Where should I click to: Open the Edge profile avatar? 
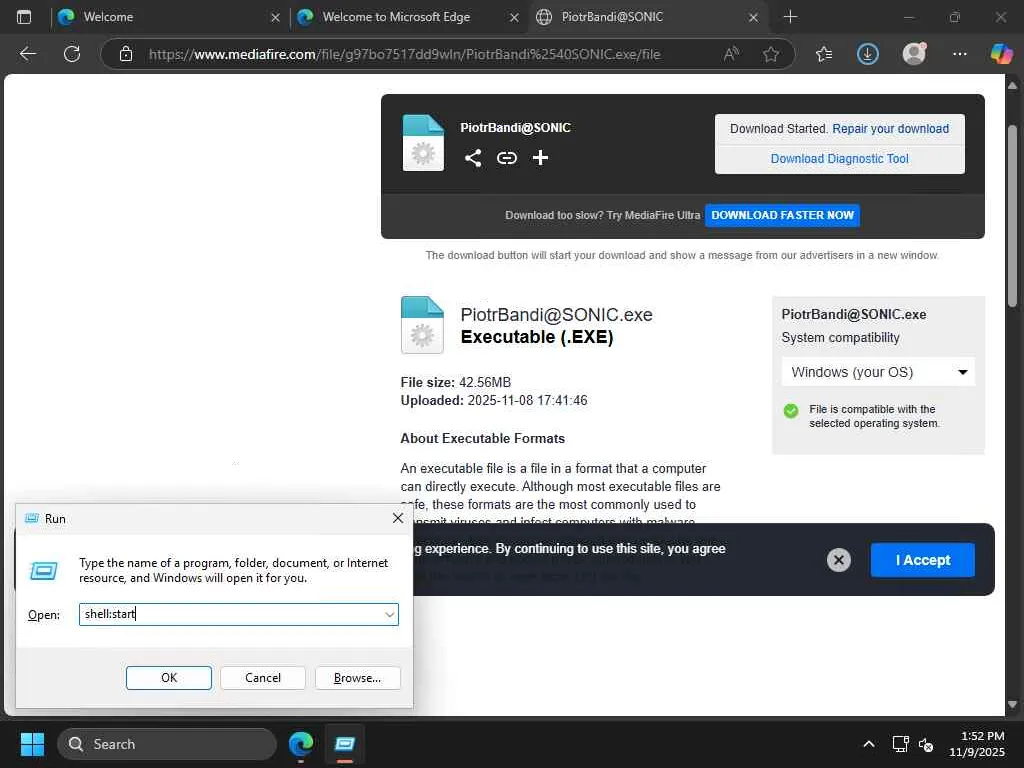click(914, 54)
